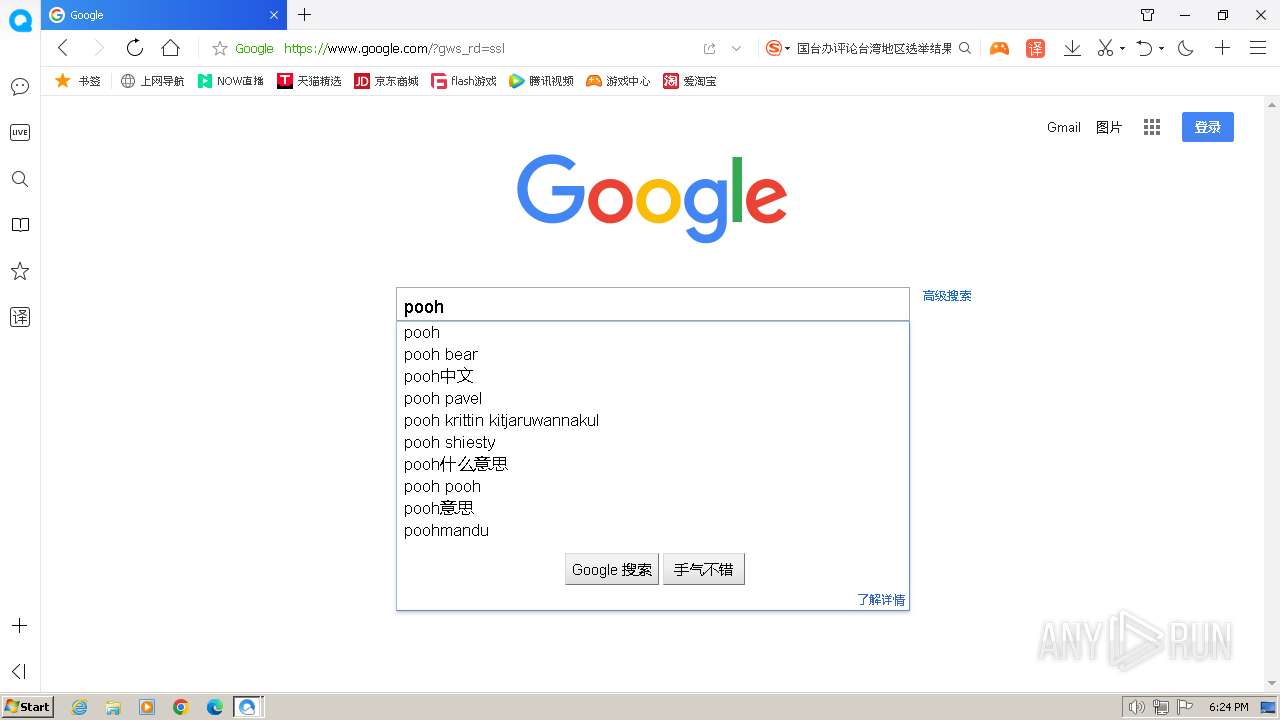Click the scissors screenshot tool

click(x=1105, y=48)
